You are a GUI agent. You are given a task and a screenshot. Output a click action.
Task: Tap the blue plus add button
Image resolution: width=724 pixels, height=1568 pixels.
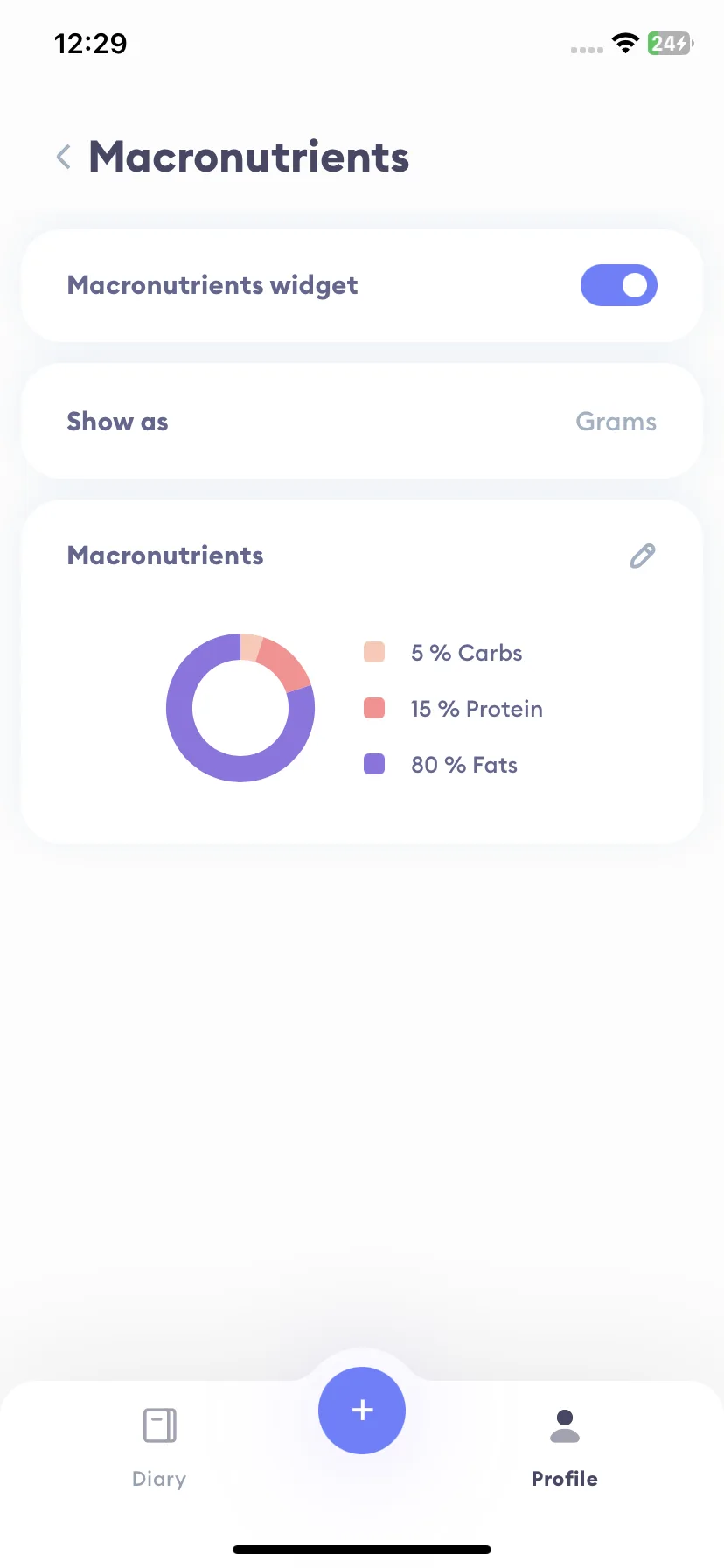[x=362, y=1410]
